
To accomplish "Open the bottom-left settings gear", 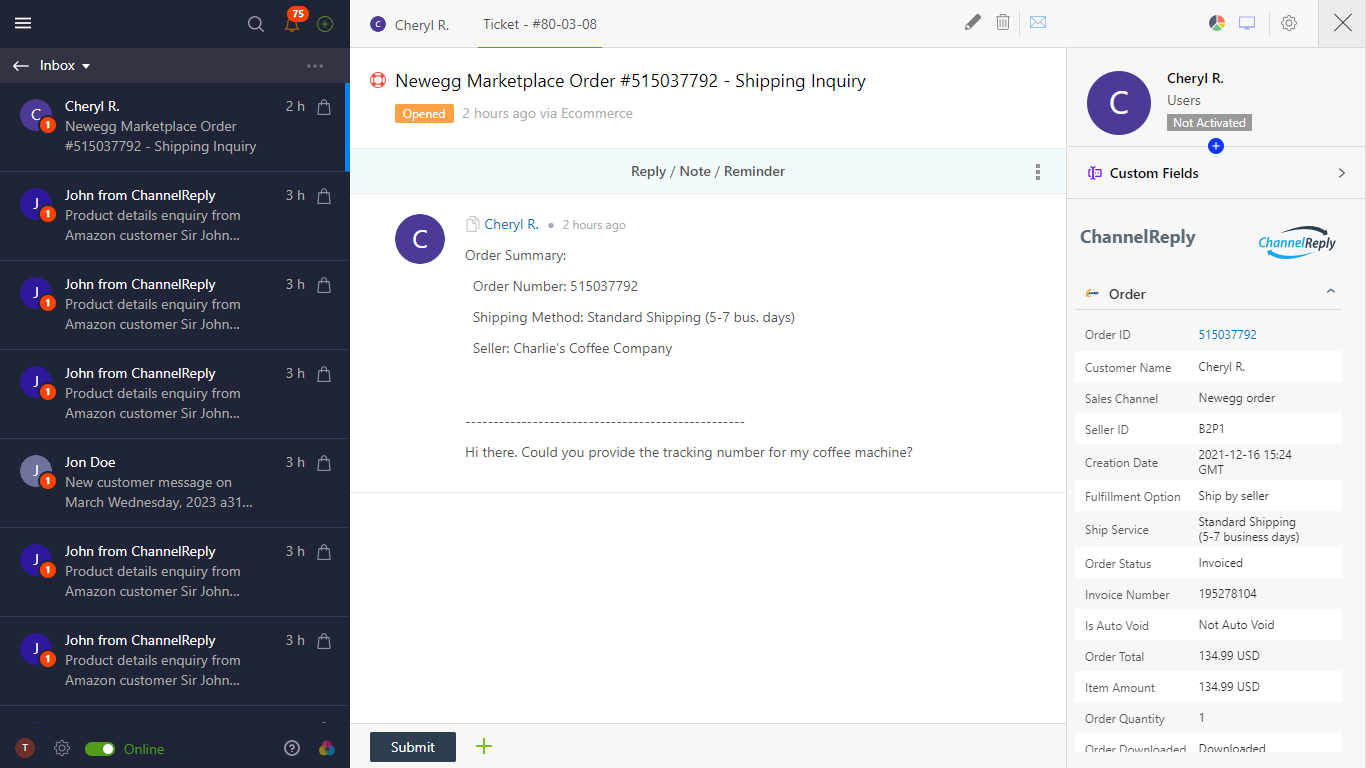I will point(62,748).
